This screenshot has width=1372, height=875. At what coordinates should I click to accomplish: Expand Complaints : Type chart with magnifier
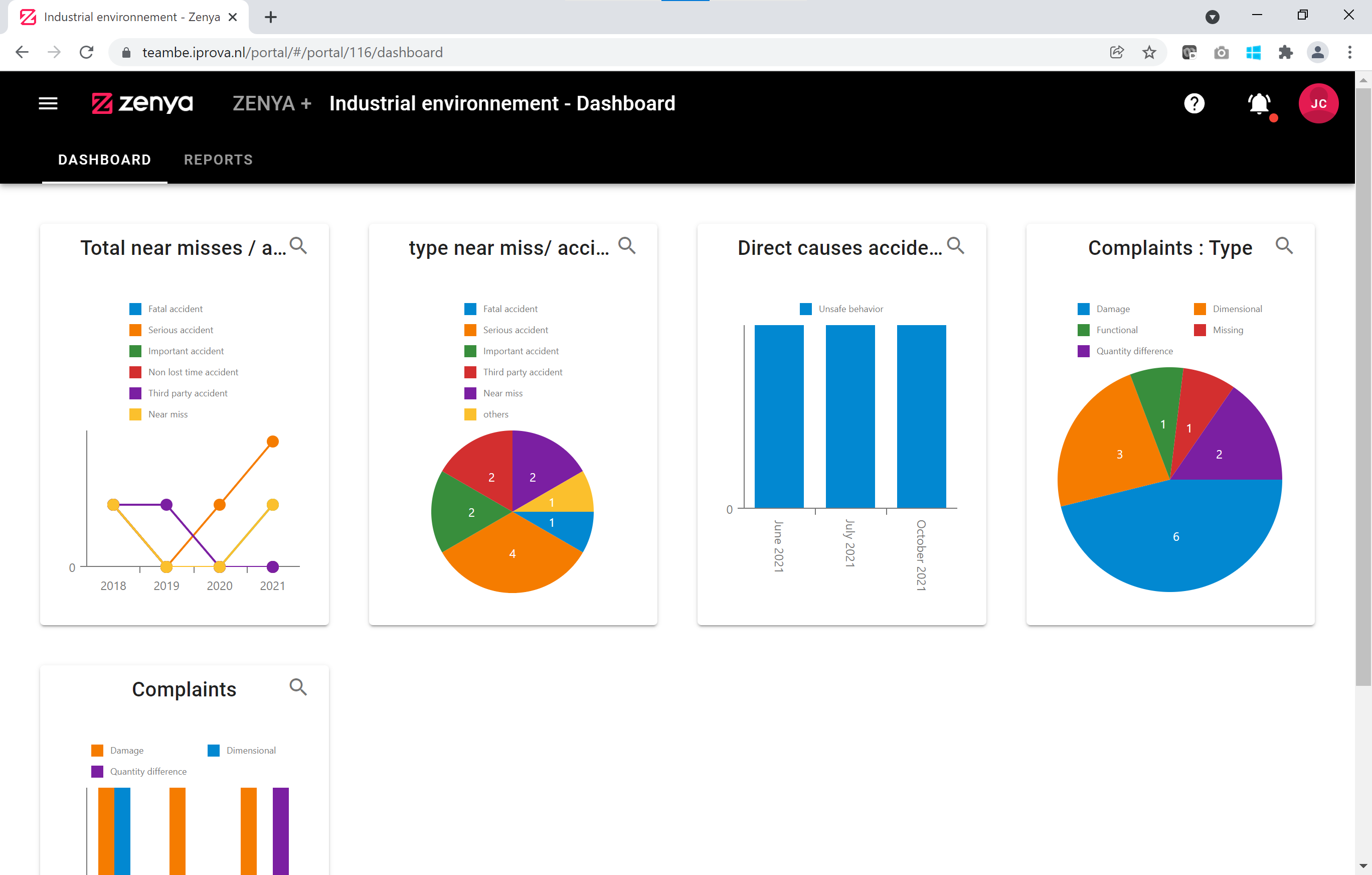pos(1284,246)
